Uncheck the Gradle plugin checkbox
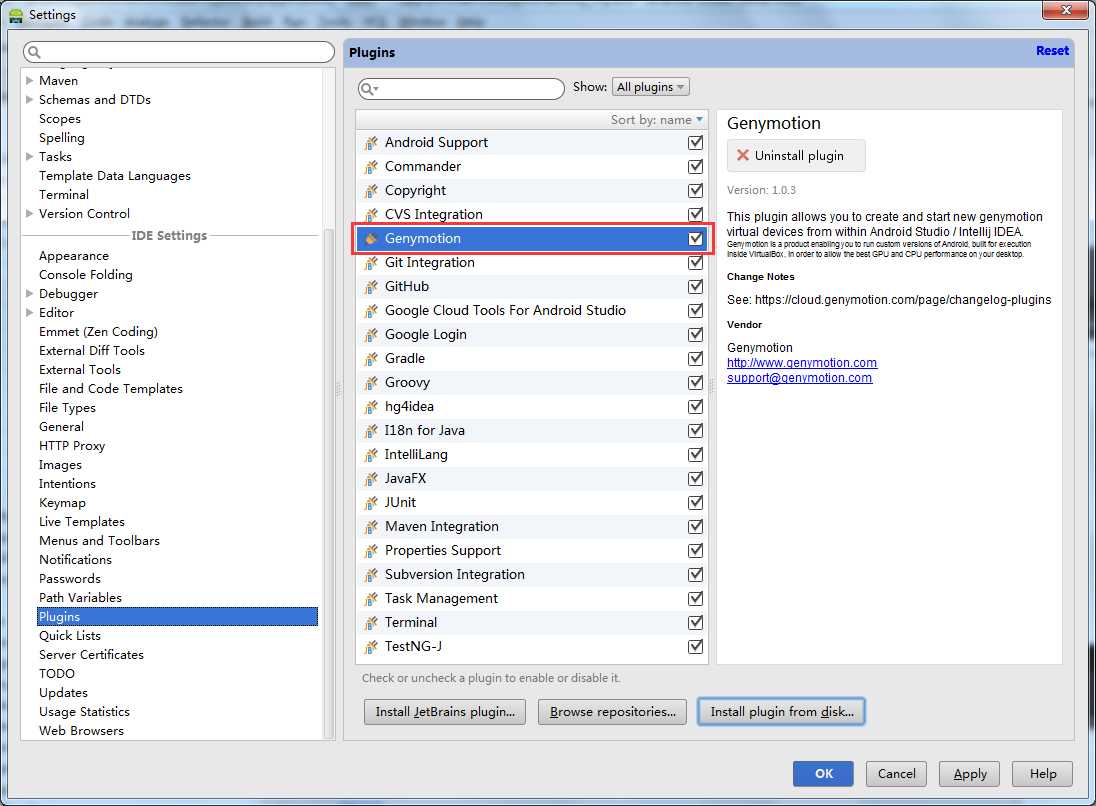This screenshot has height=806, width=1096. click(695, 359)
